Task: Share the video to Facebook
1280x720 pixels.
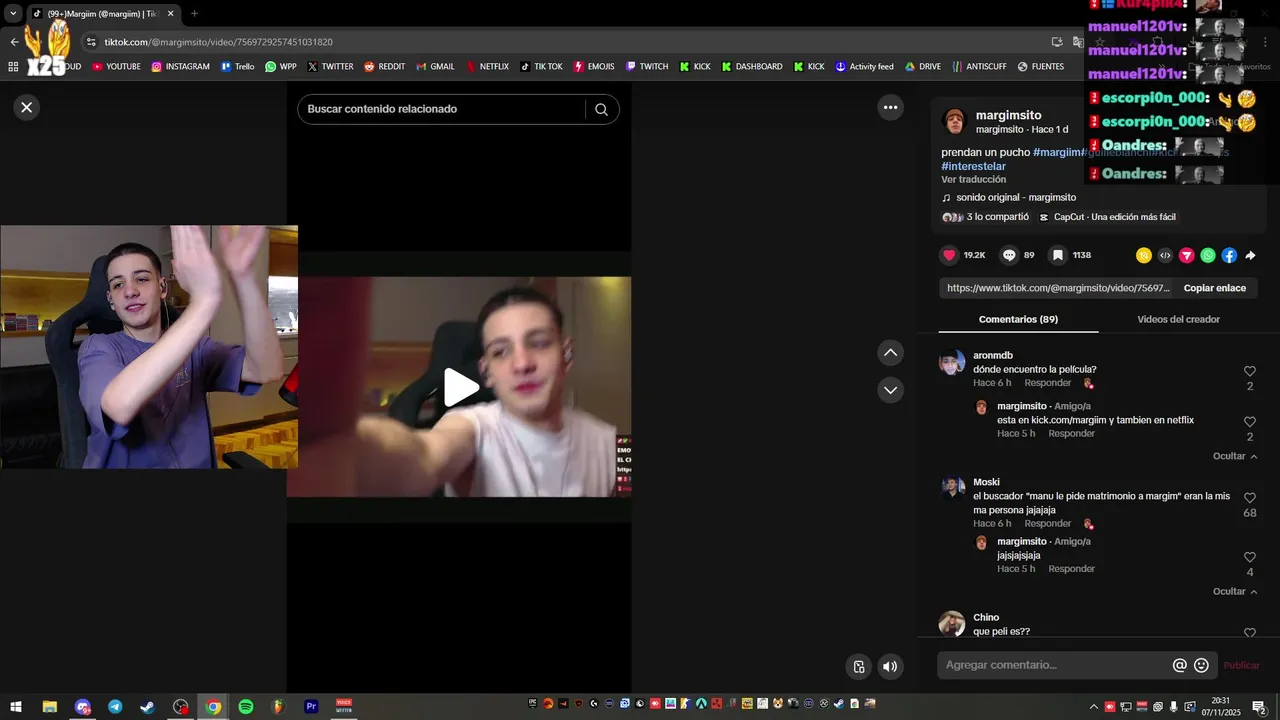Action: click(x=1229, y=255)
